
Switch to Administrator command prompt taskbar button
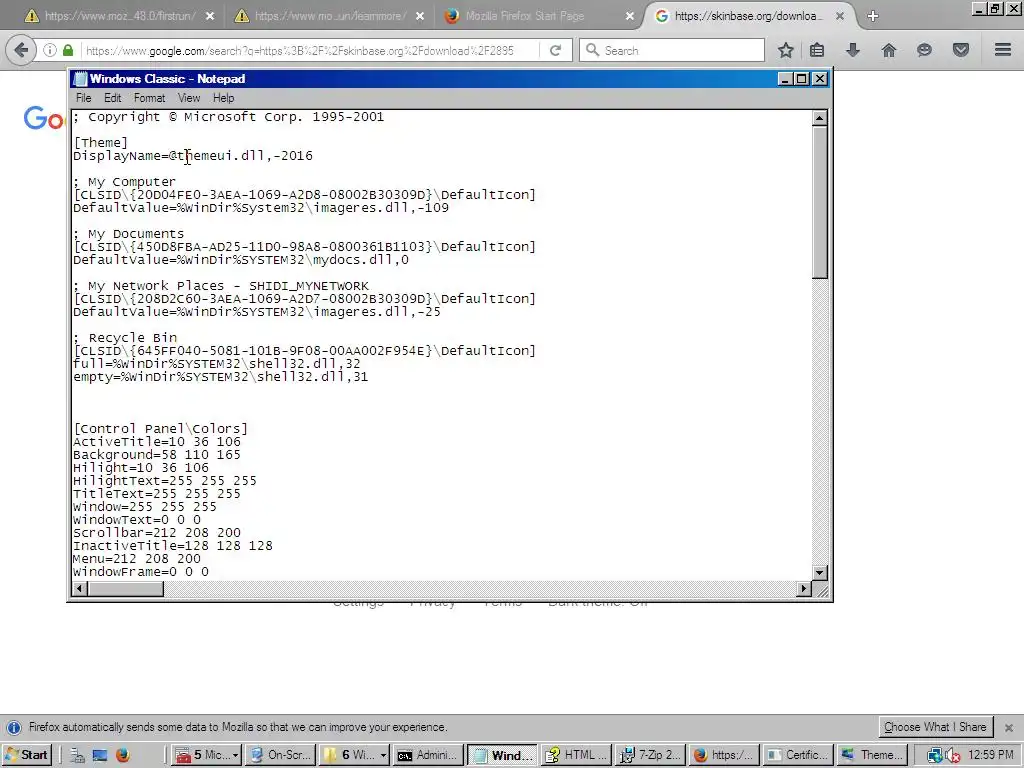click(x=428, y=755)
